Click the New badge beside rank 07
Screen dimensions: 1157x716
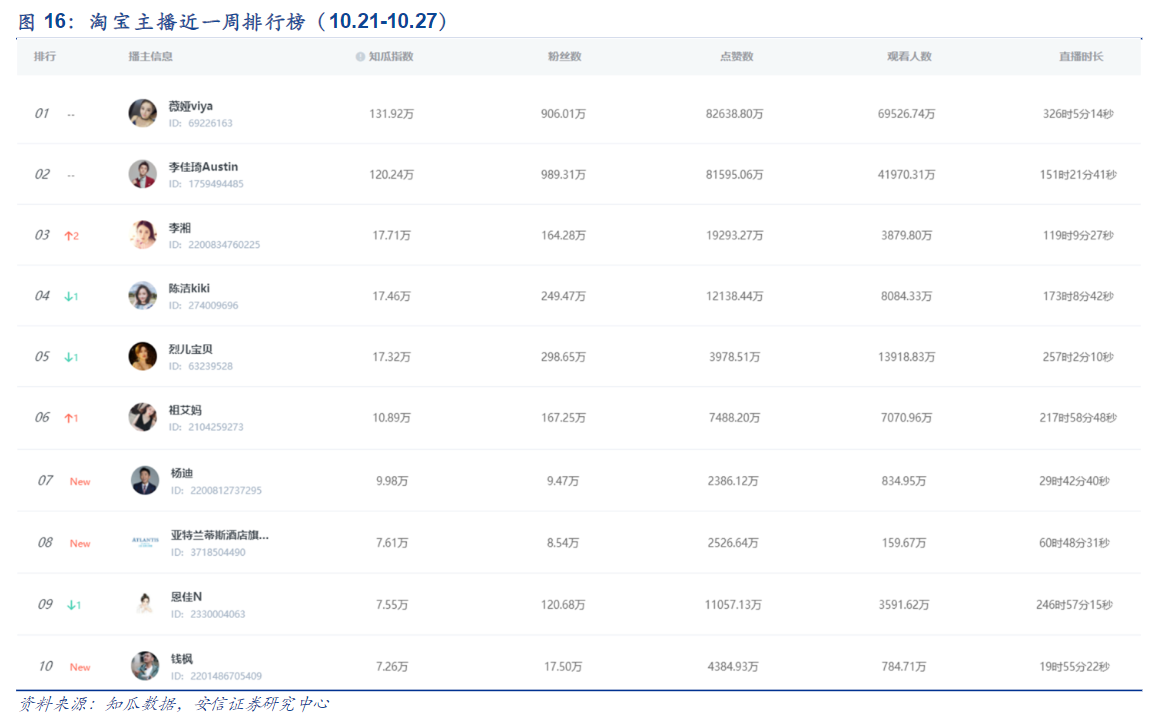click(x=80, y=482)
